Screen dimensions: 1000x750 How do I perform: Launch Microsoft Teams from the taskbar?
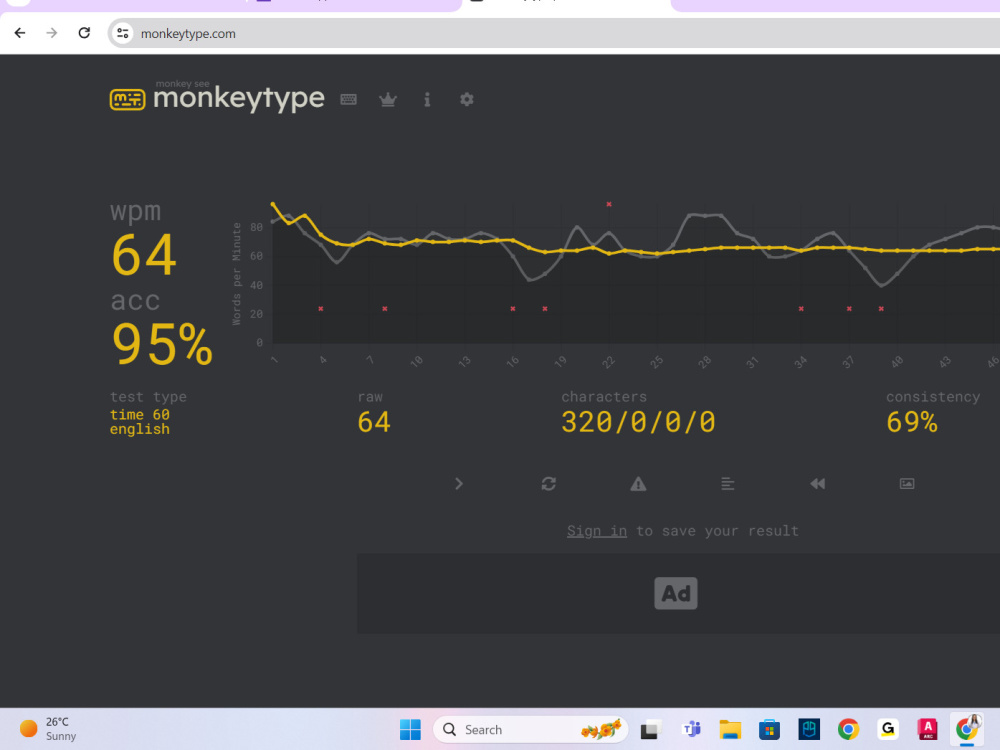click(691, 729)
